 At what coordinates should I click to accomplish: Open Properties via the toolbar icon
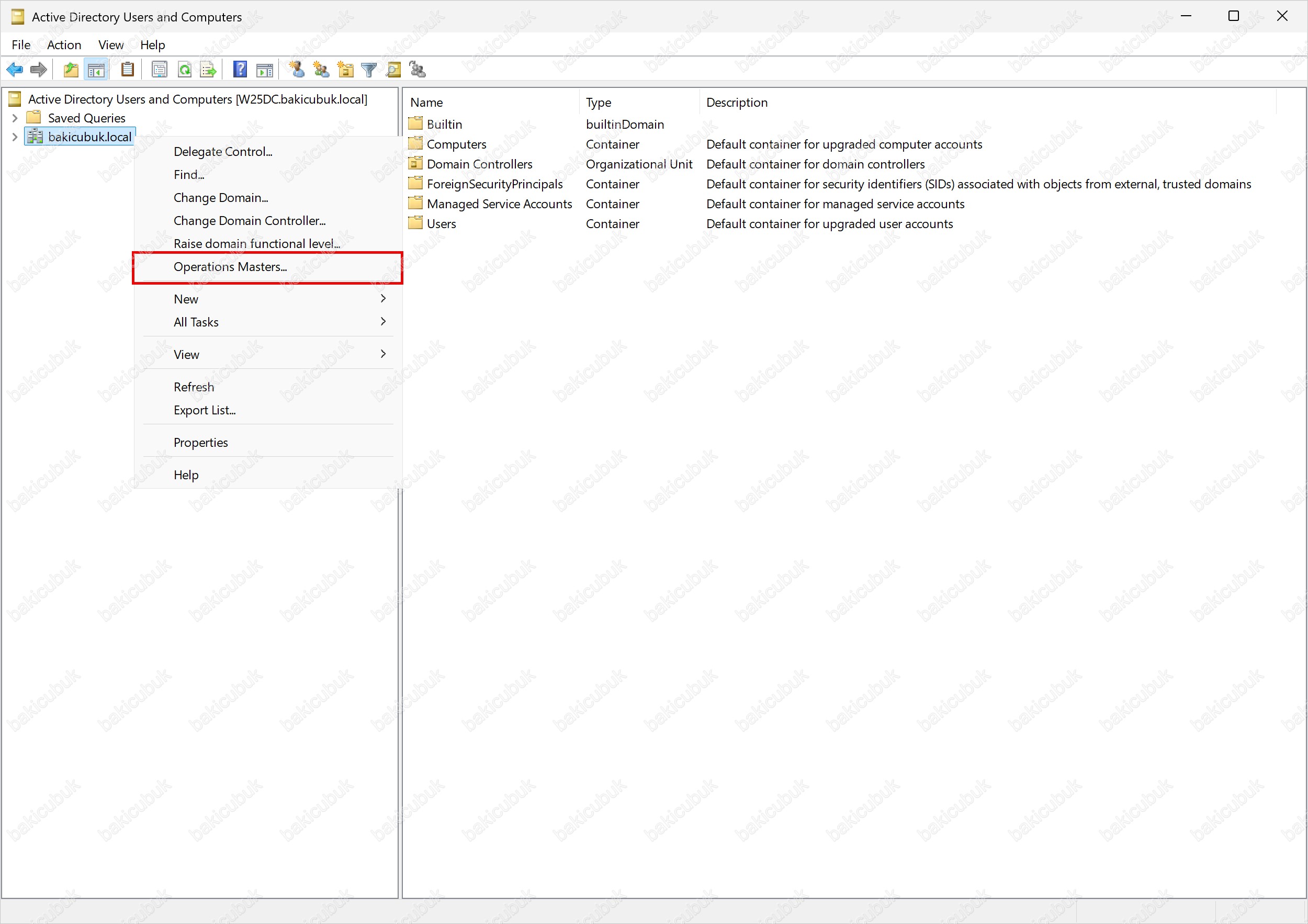click(160, 70)
